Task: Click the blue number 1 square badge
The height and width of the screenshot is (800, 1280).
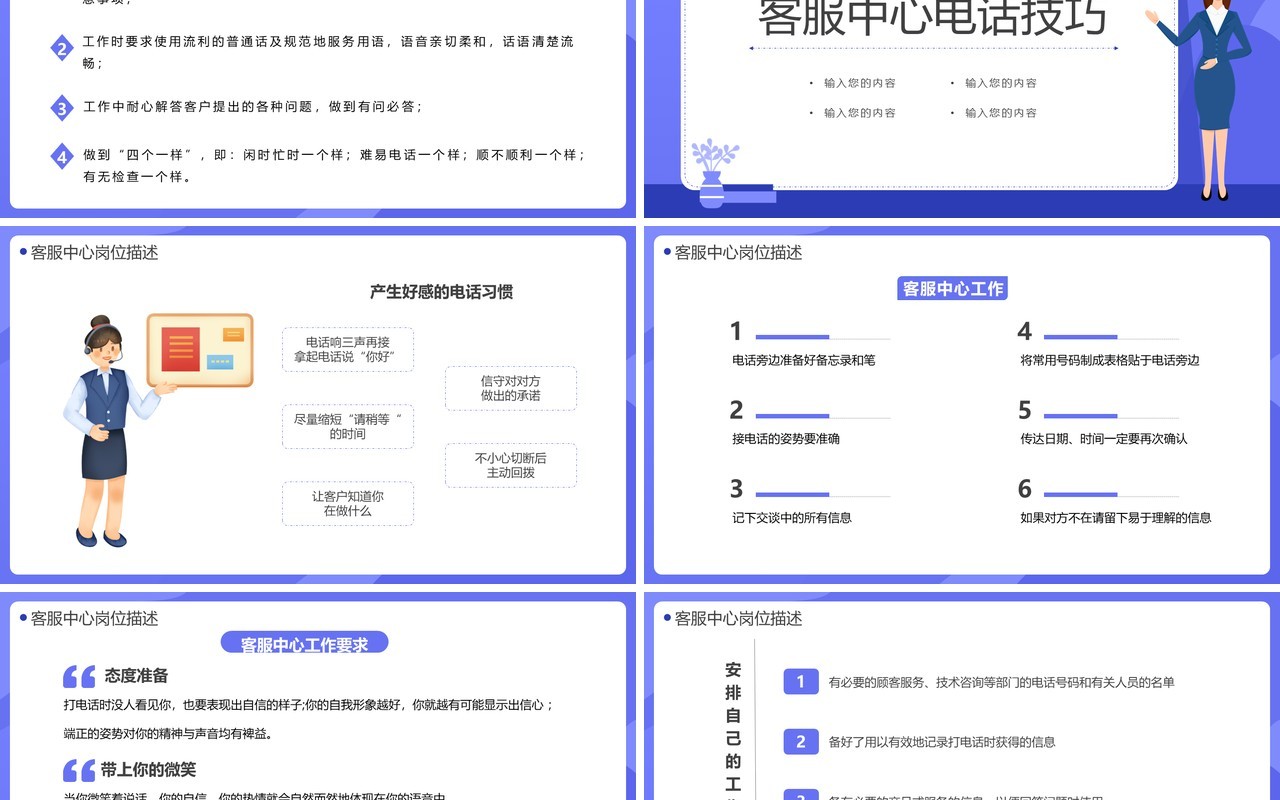Action: pyautogui.click(x=800, y=682)
